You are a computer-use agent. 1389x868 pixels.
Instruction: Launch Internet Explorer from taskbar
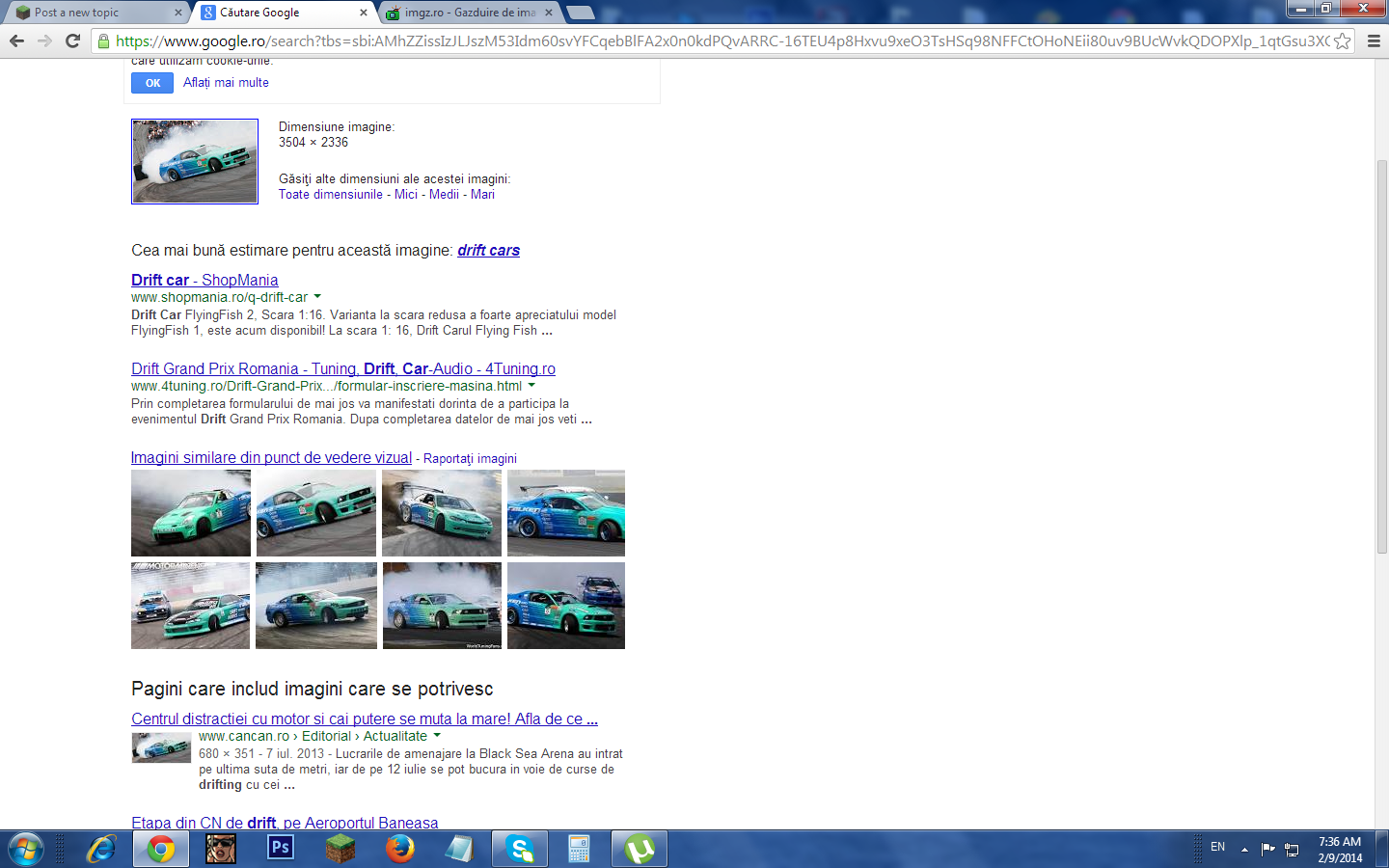pos(101,849)
